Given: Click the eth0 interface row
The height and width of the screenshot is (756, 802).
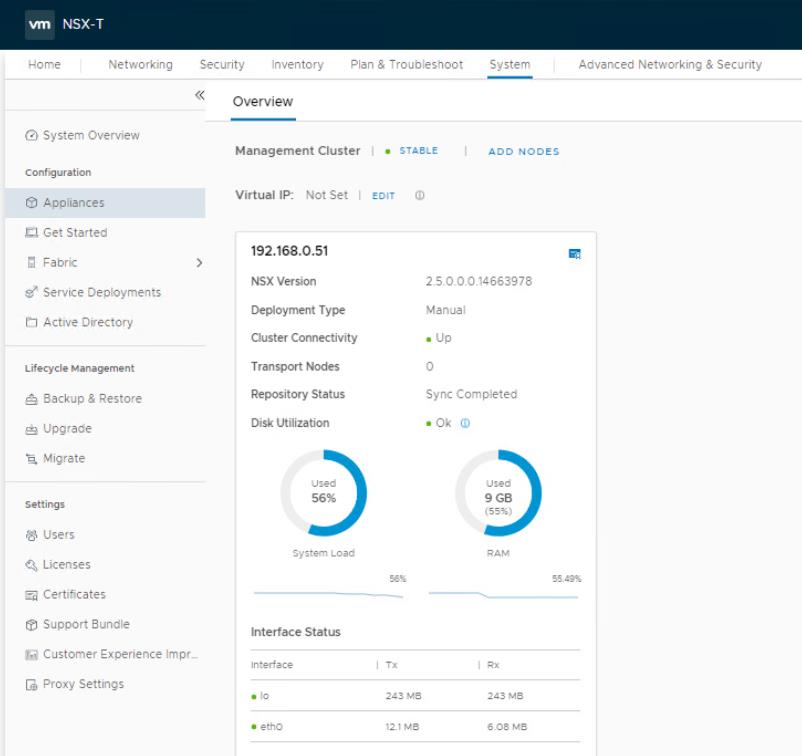Looking at the screenshot, I should [415, 726].
